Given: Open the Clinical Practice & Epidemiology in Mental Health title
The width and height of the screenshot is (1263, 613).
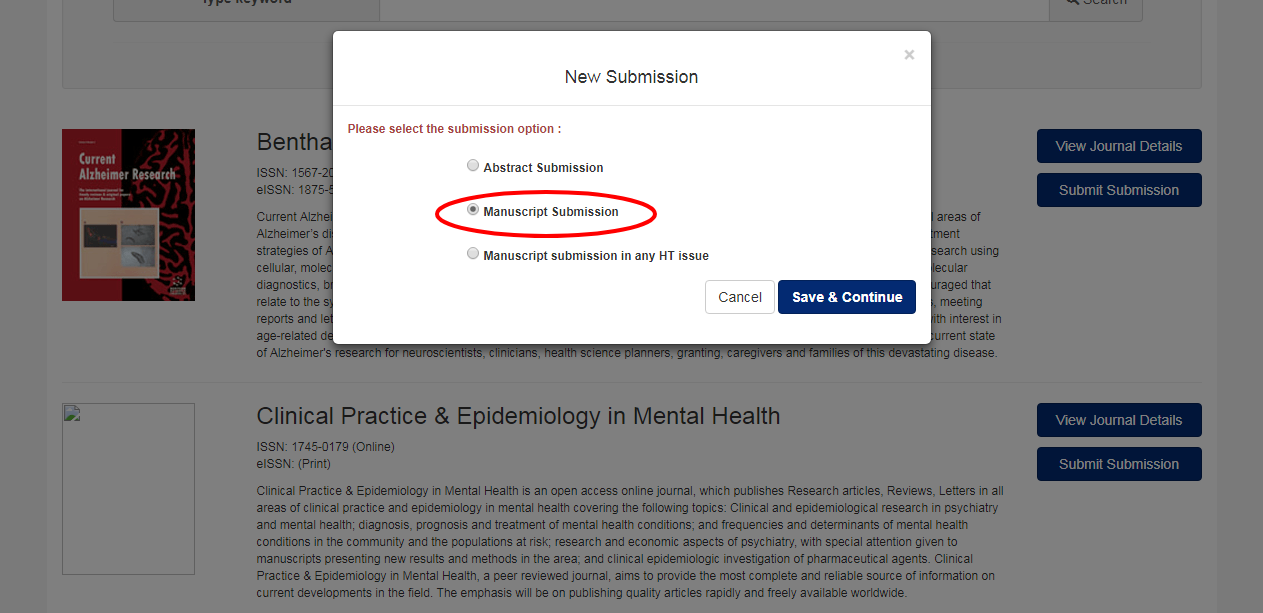Looking at the screenshot, I should (x=518, y=416).
